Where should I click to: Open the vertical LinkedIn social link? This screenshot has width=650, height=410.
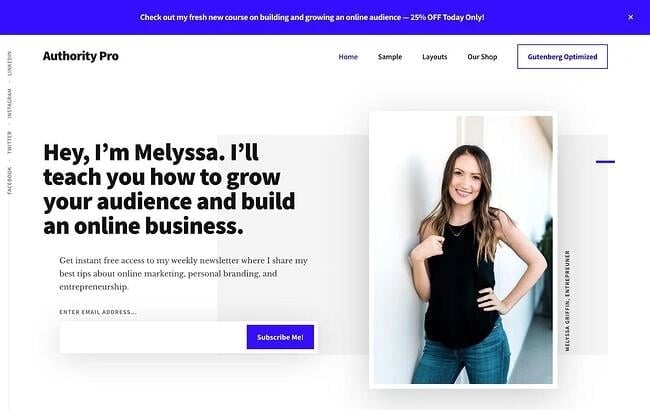(x=10, y=63)
